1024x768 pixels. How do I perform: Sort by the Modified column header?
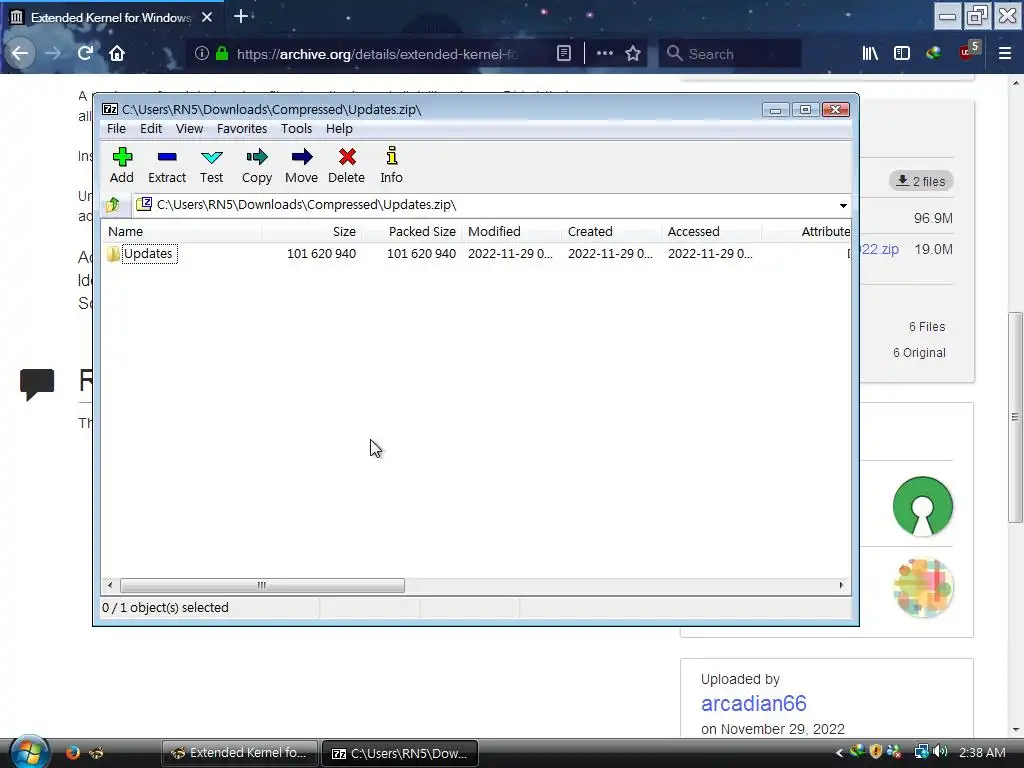512,231
